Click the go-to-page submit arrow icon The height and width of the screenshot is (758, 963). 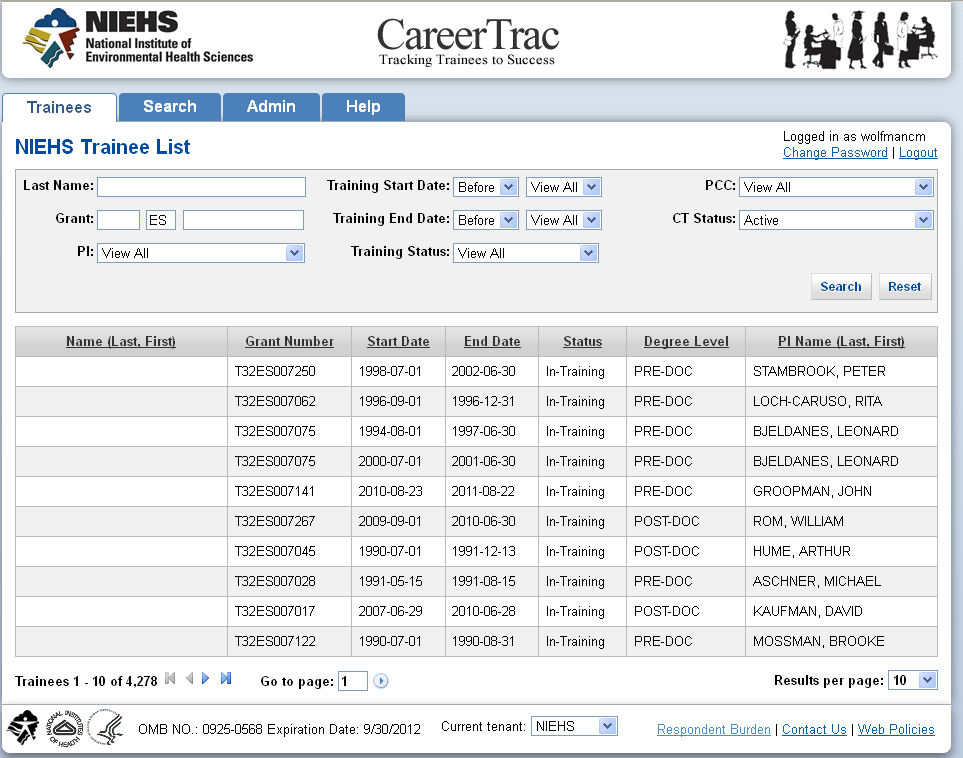[381, 681]
